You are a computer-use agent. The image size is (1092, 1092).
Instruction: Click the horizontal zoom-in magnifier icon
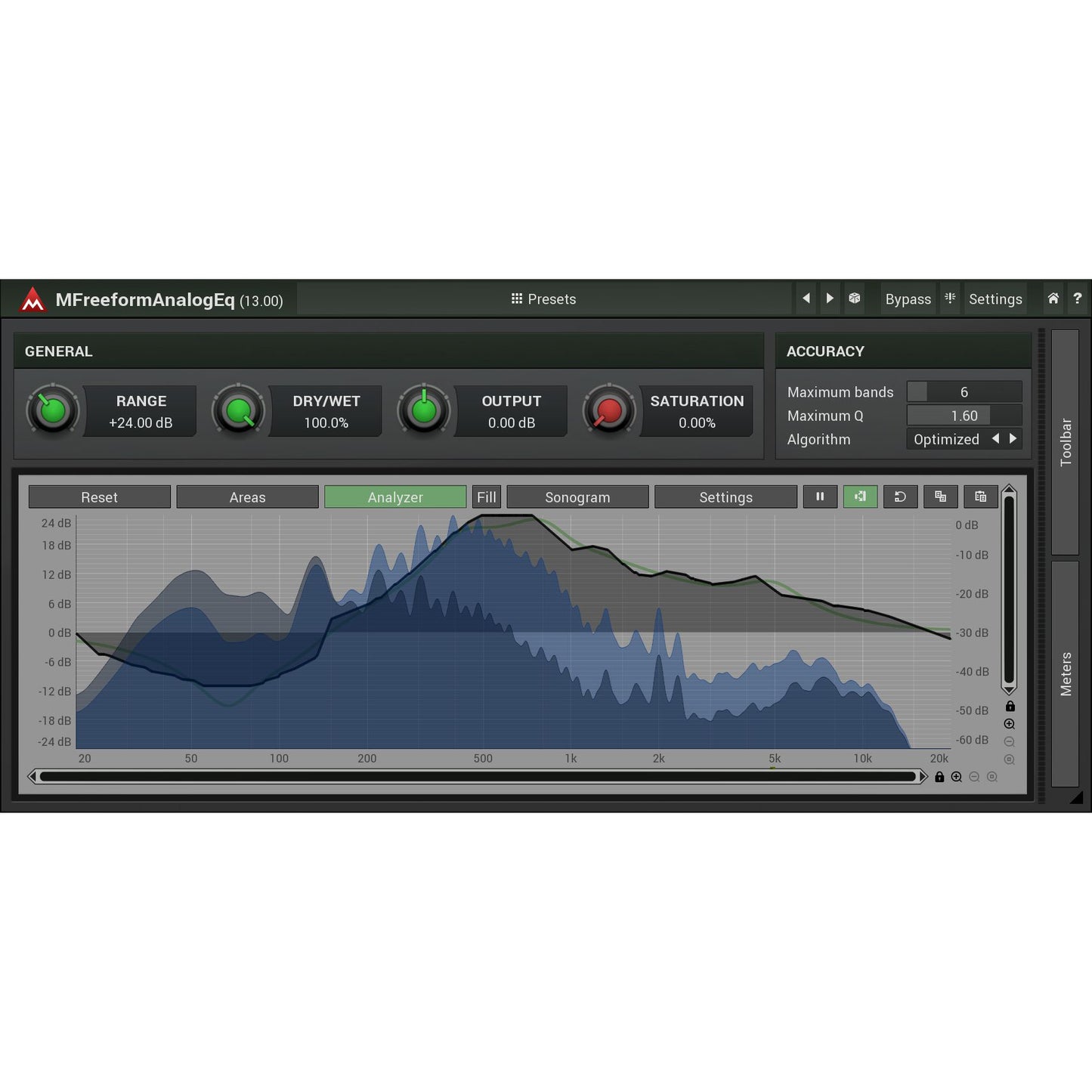click(x=957, y=777)
